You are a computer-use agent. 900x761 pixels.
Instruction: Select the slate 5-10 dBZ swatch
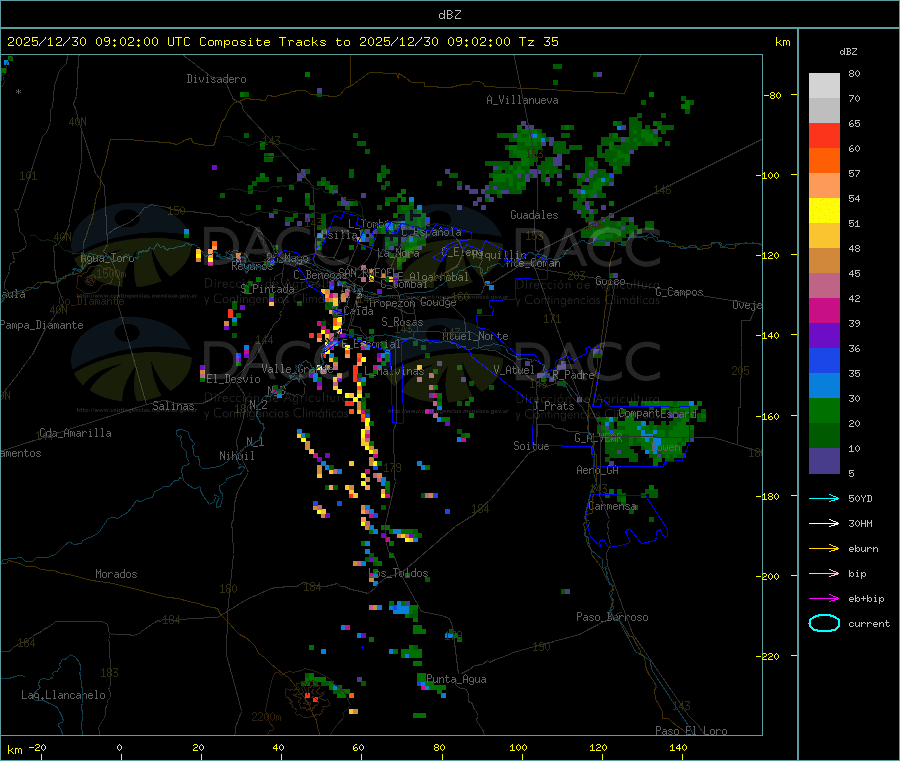point(824,461)
